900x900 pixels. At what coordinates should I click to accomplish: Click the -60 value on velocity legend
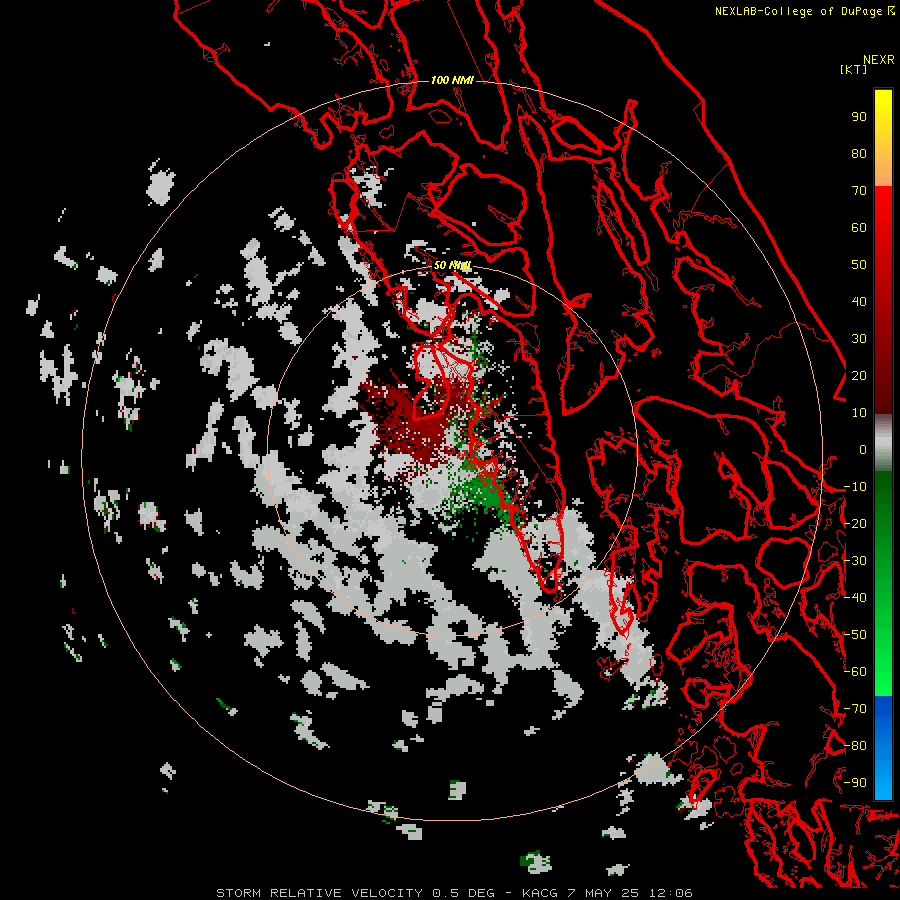pos(855,672)
